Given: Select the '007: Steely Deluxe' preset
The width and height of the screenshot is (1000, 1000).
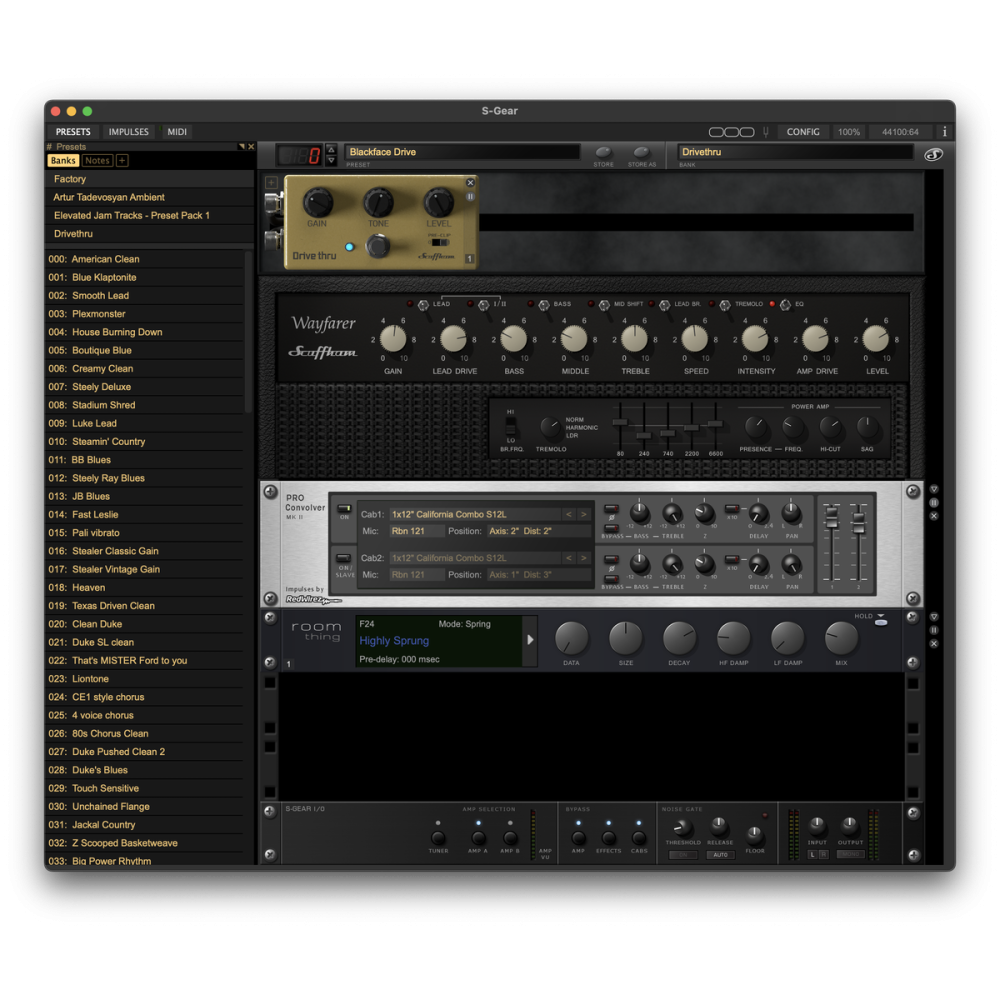Looking at the screenshot, I should [x=101, y=387].
